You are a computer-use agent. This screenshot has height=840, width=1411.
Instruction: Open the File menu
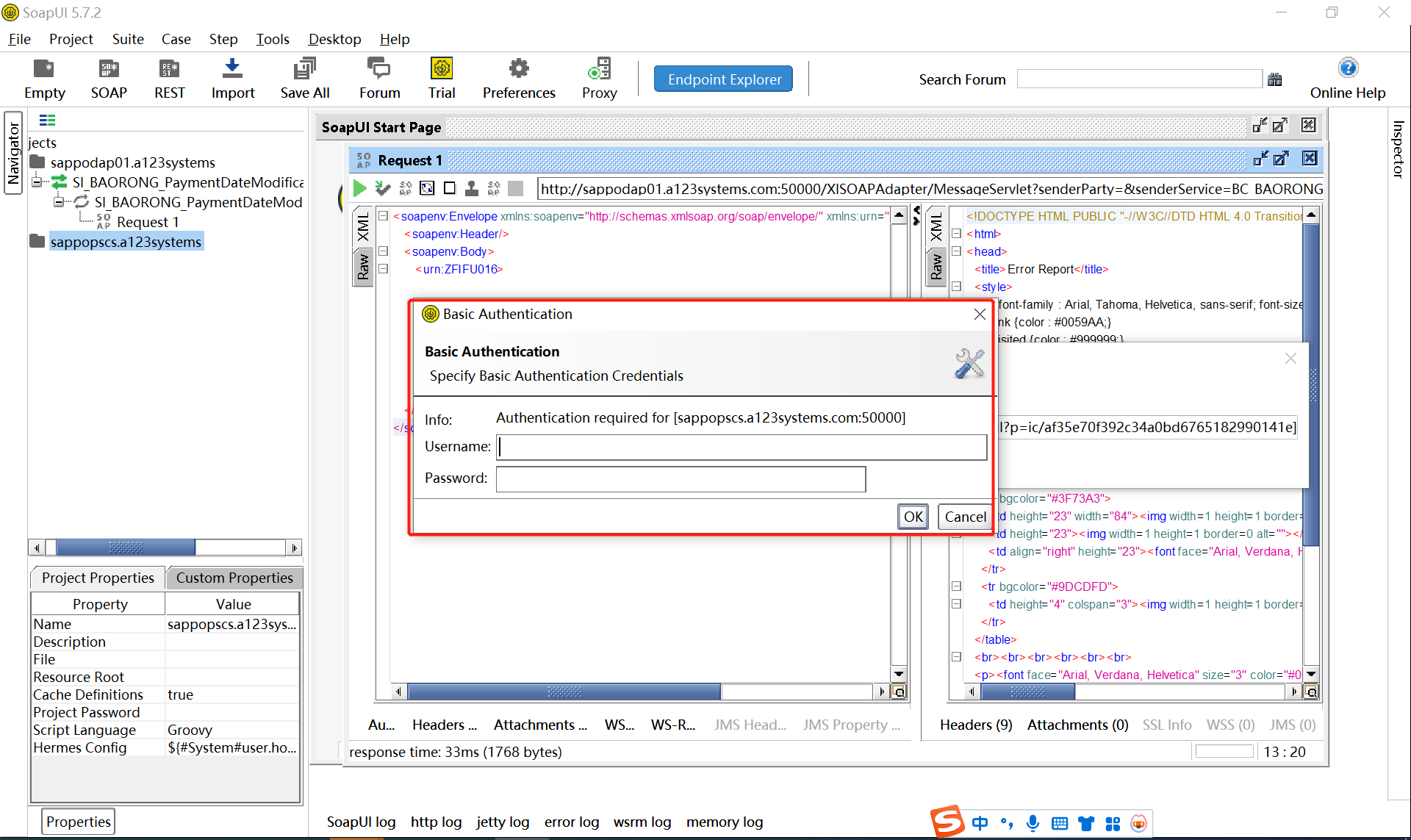coord(19,39)
